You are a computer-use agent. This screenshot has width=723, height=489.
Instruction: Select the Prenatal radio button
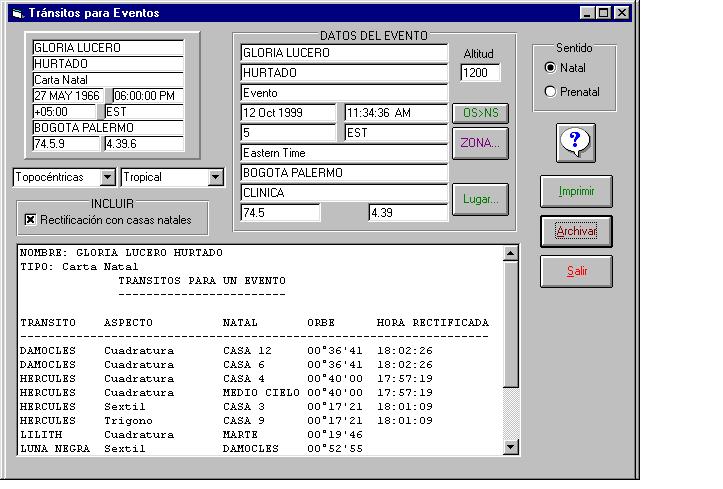click(x=550, y=92)
